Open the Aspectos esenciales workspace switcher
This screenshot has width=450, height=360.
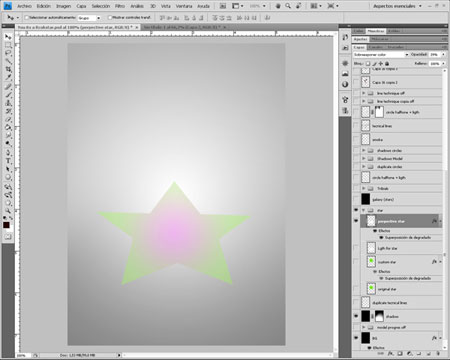[x=397, y=6]
